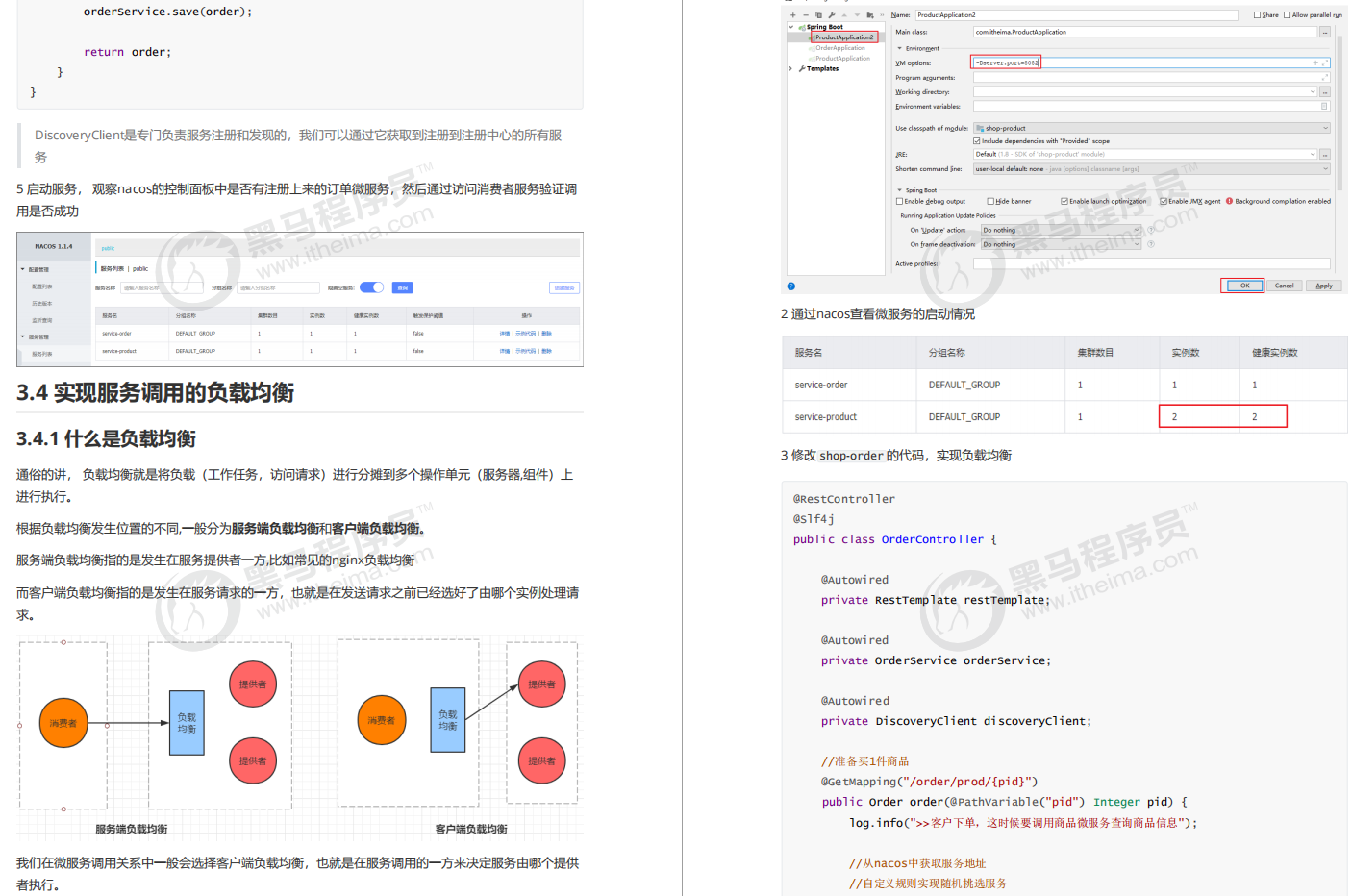Click the 3.4.1 什么是负载均衡 heading
The width and height of the screenshot is (1352, 896).
point(106,438)
